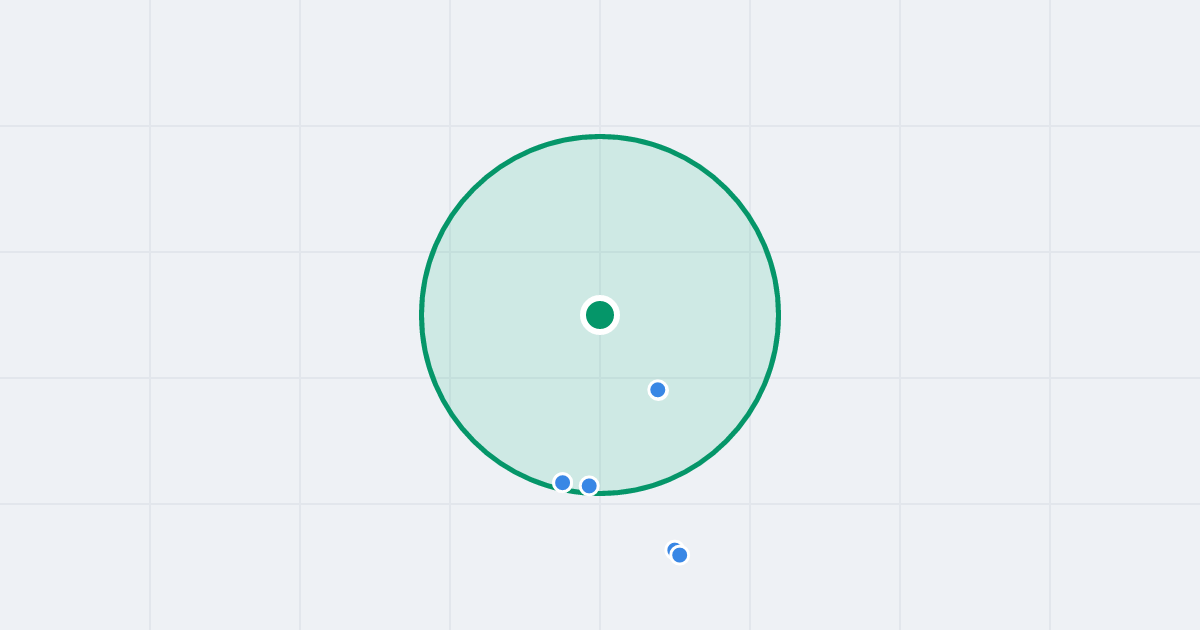The image size is (1200, 630).
Task: Click the empty grid cell in the top-left corner
Action: [75, 63]
